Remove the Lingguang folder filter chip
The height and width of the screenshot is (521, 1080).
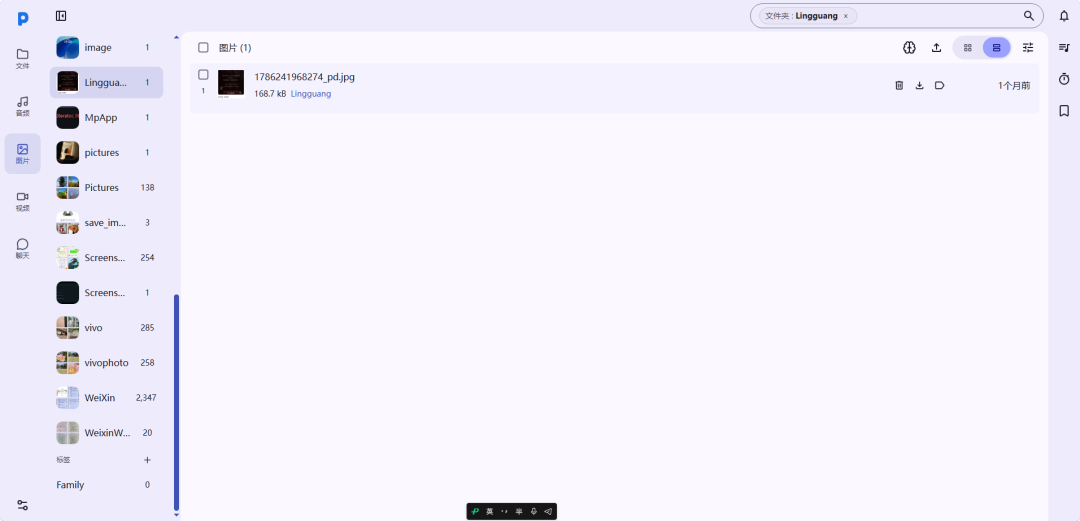tap(846, 16)
